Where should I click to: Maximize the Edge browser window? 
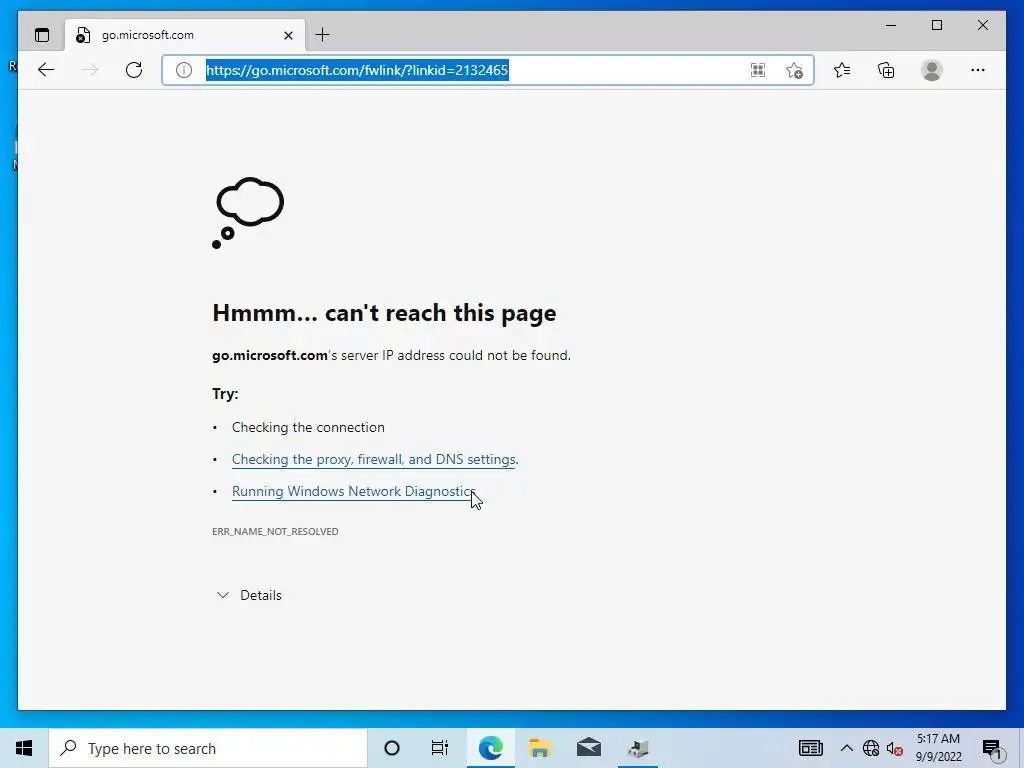(936, 25)
